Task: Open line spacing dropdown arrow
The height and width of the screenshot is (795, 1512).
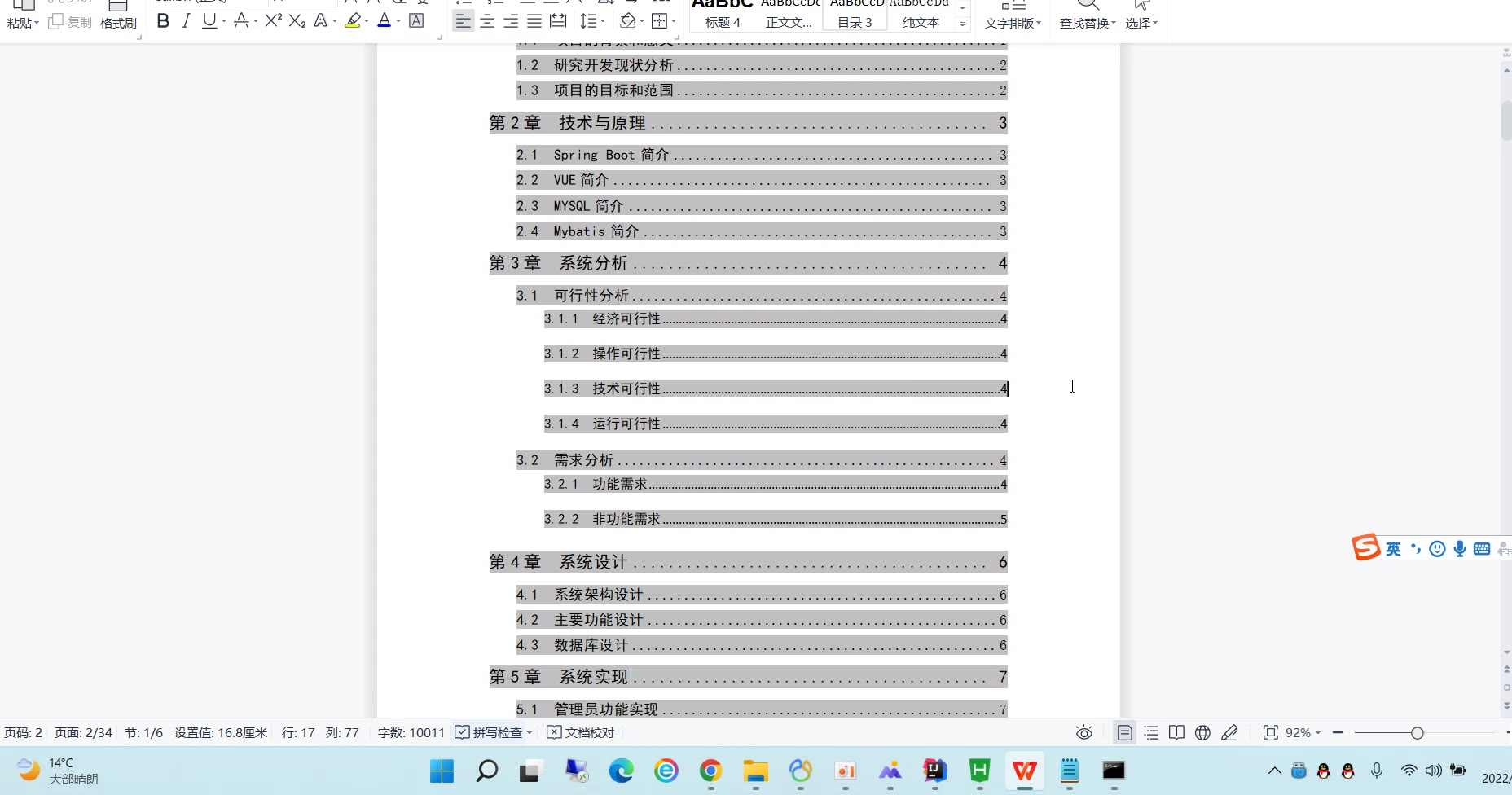Action: click(x=603, y=22)
